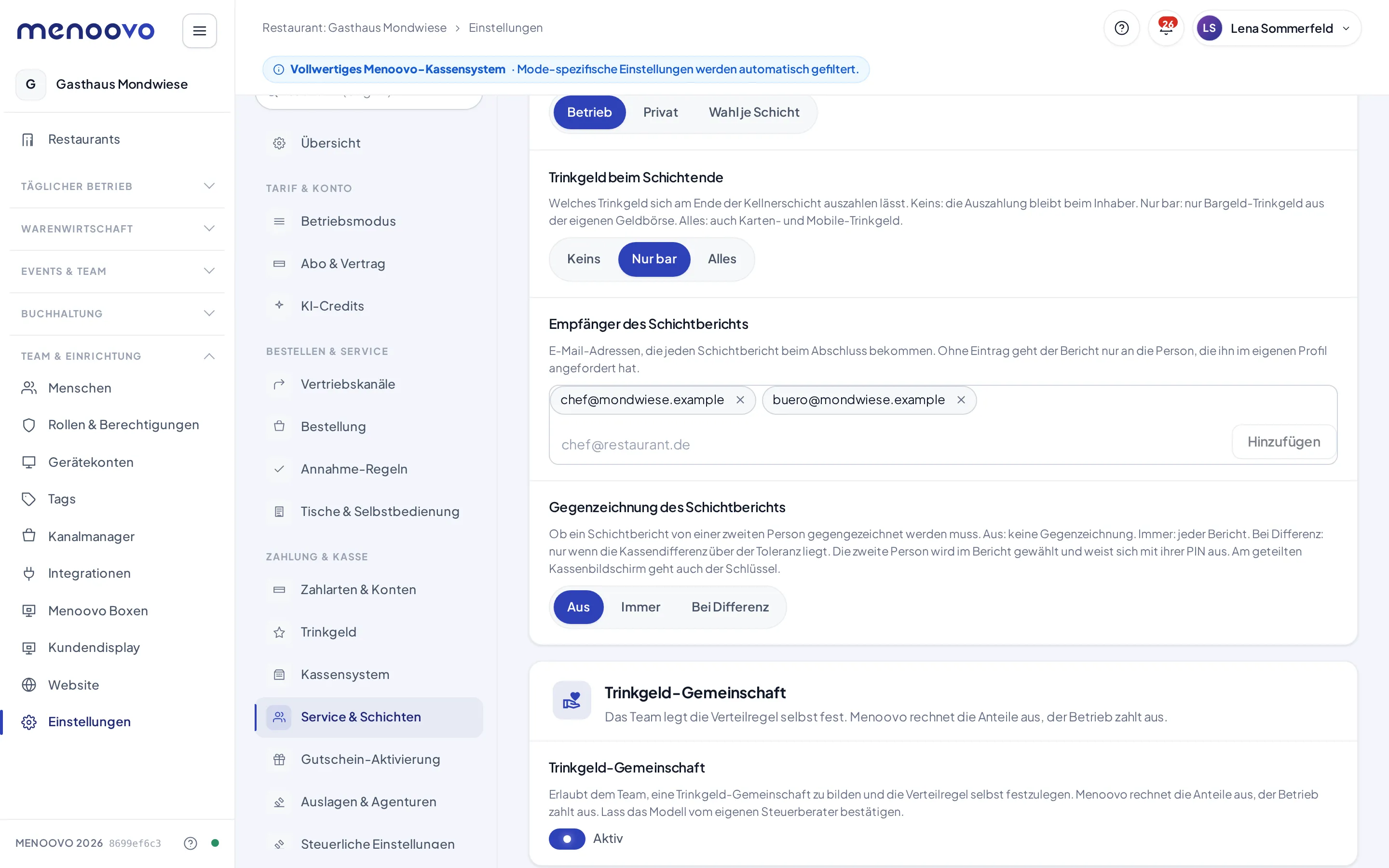Choose Wahl je Schicht option

[754, 112]
